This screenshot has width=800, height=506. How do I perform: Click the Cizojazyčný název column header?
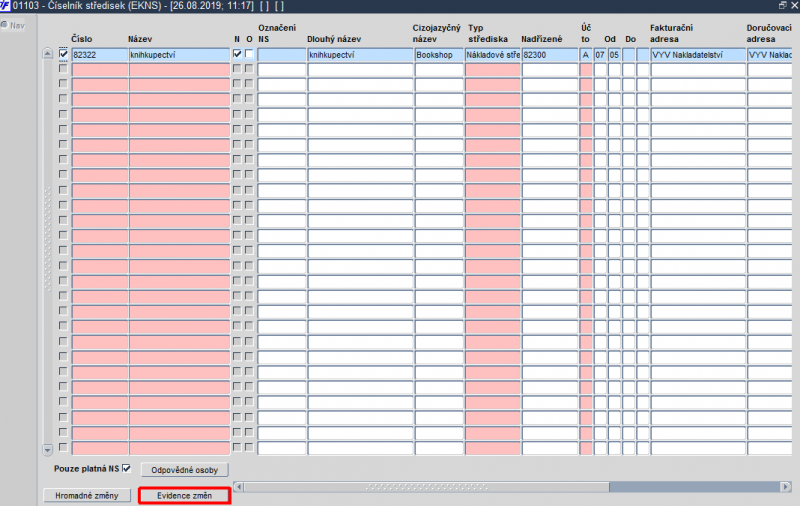coord(436,33)
